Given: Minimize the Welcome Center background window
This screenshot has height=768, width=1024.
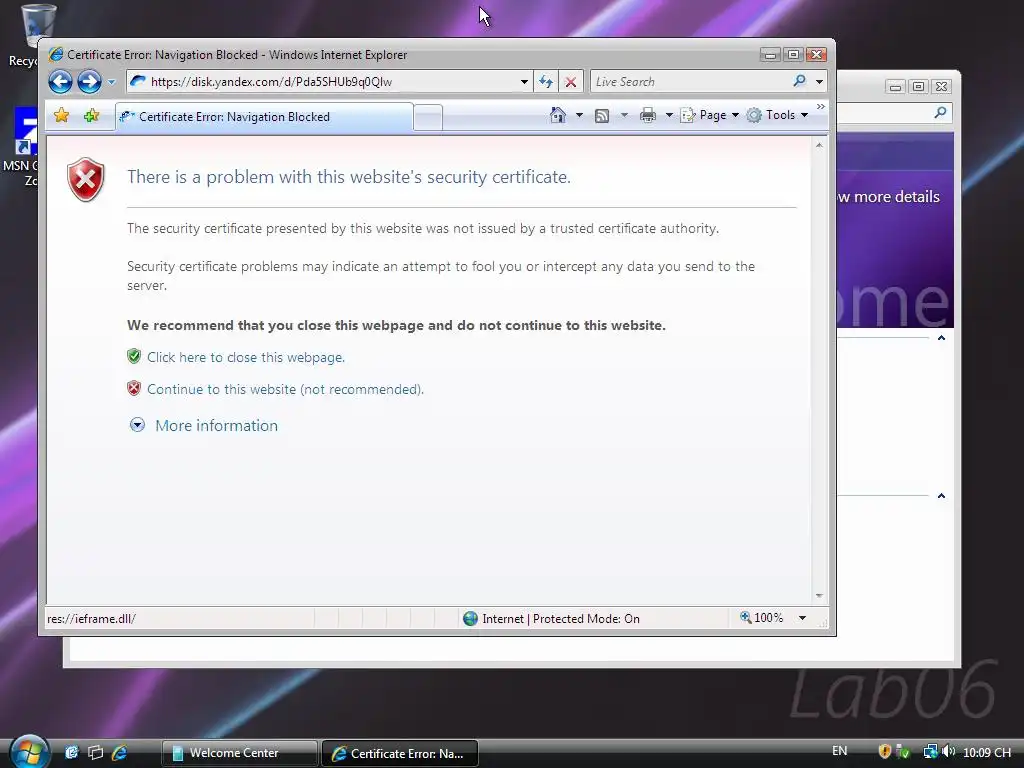Looking at the screenshot, I should point(895,86).
